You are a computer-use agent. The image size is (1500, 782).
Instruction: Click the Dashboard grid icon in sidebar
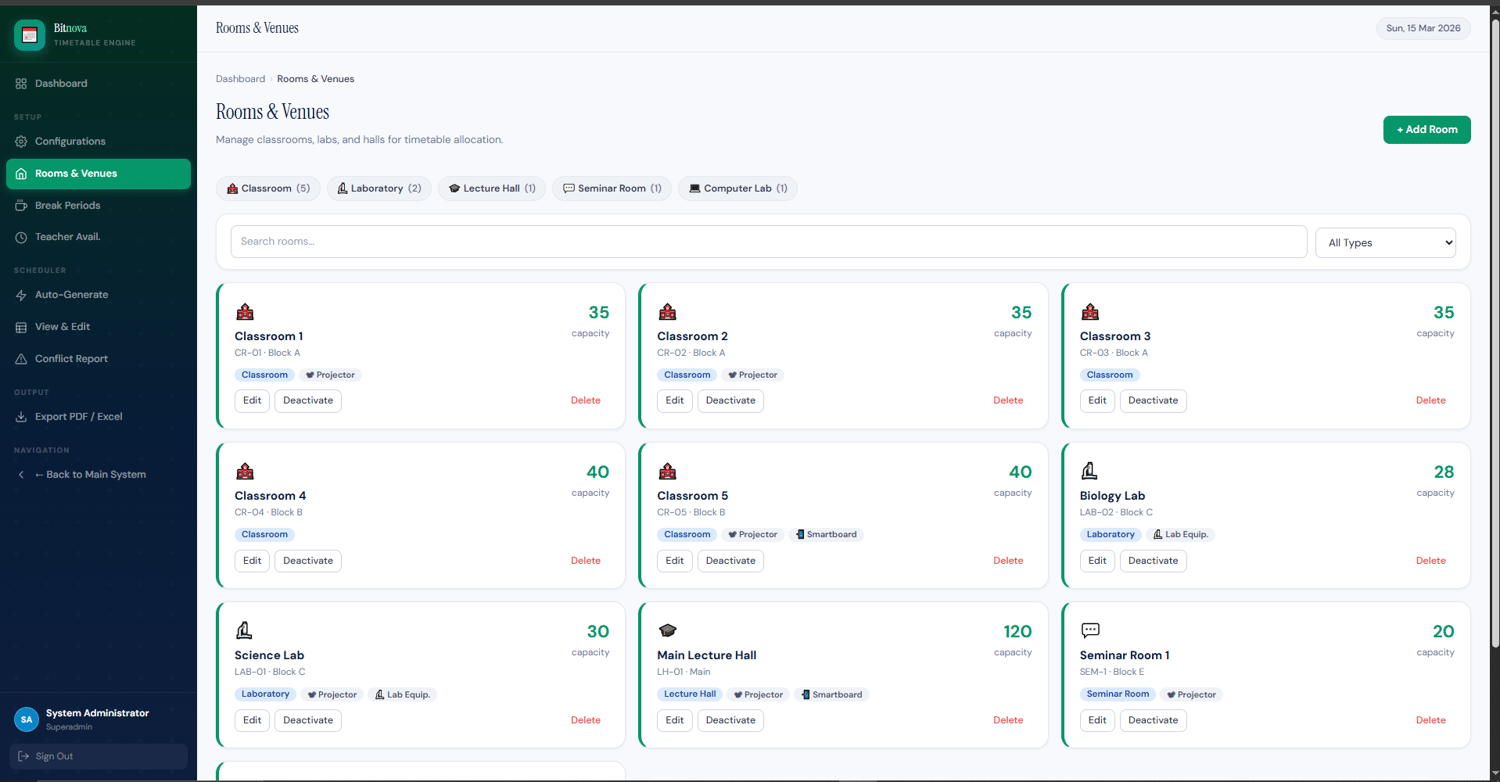click(21, 84)
